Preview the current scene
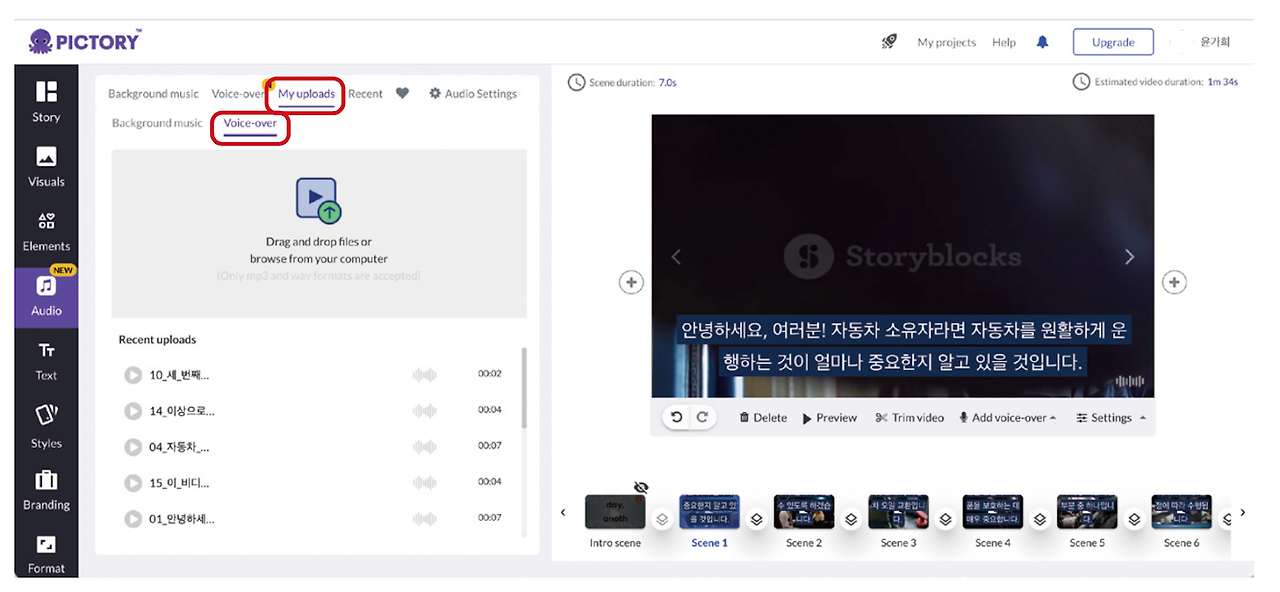1280x592 pixels. pos(830,418)
